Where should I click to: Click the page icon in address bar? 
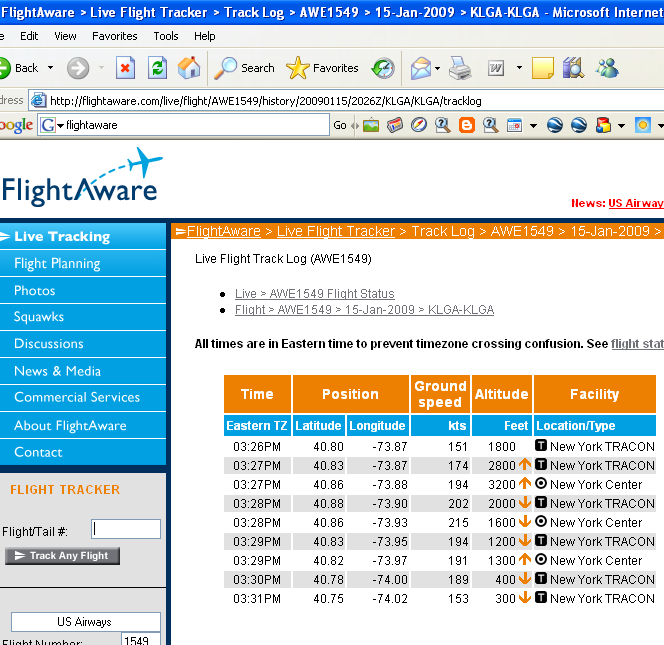[x=39, y=100]
